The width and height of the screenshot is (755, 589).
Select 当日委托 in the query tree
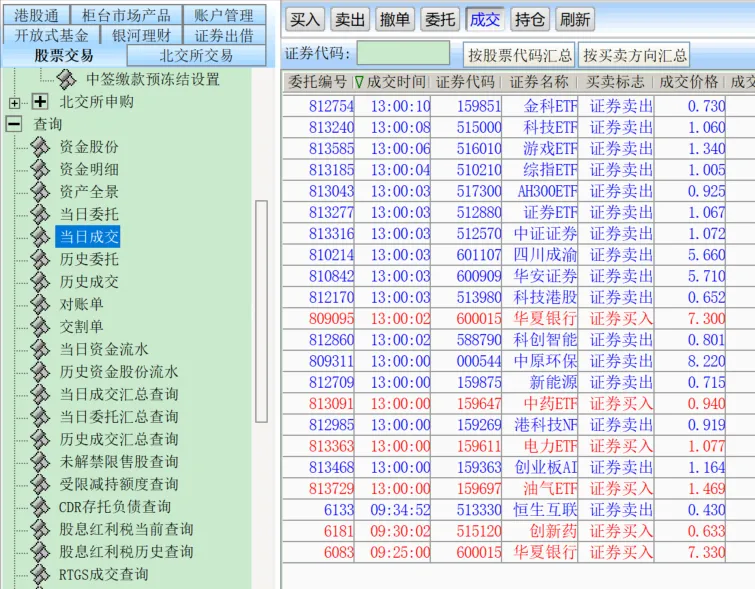(x=89, y=214)
